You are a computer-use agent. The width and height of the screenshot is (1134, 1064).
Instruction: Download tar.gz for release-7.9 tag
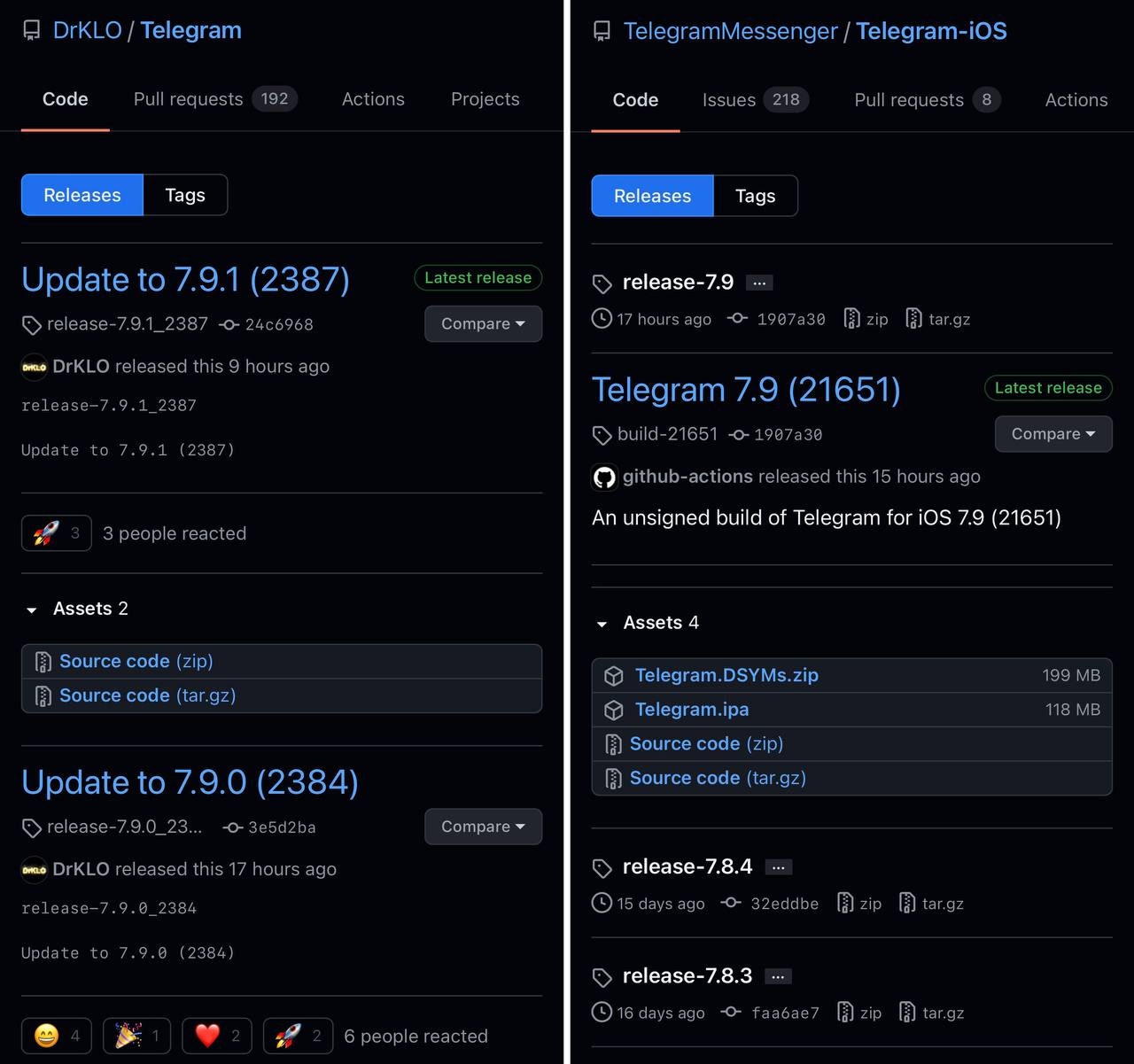coord(938,319)
